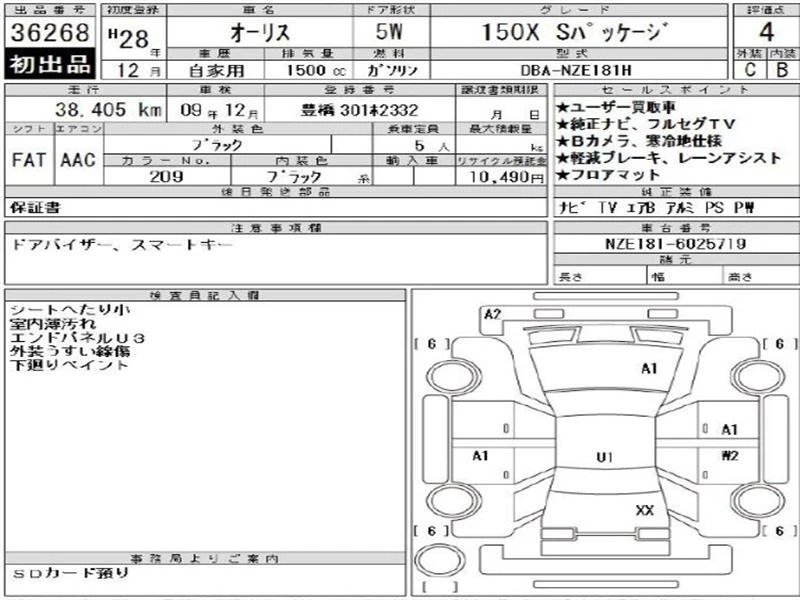This screenshot has height=600, width=800.
Task: Click the SDカード預り notice text
Action: pyautogui.click(x=70, y=573)
